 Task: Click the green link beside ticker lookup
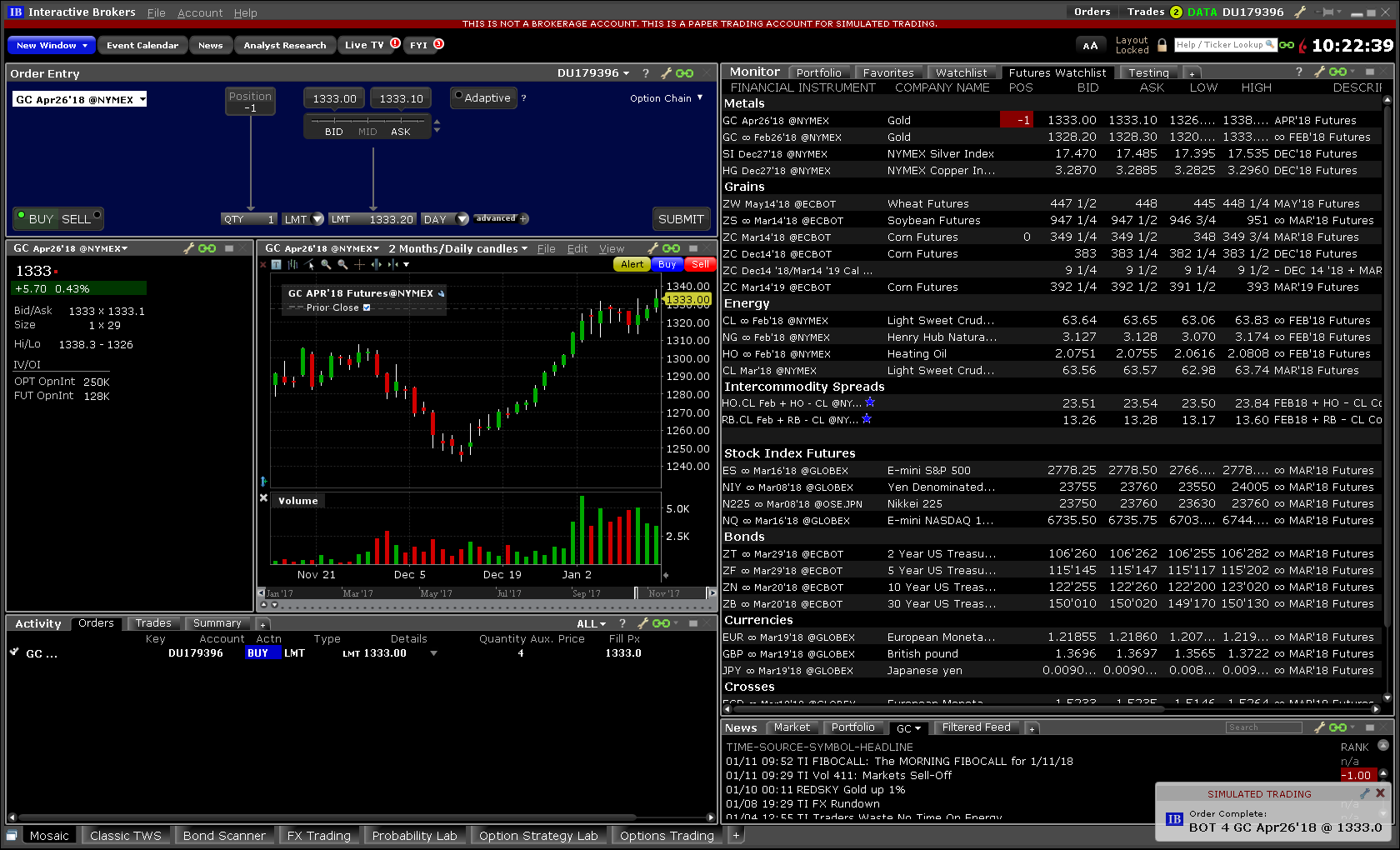coord(1287,45)
